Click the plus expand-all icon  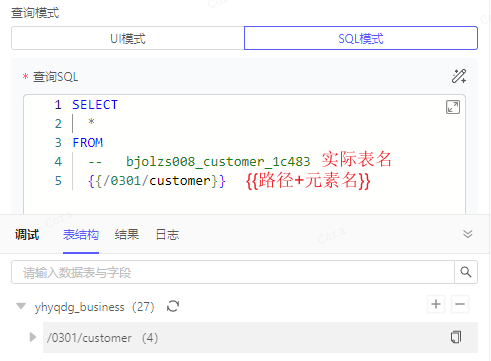coord(436,304)
